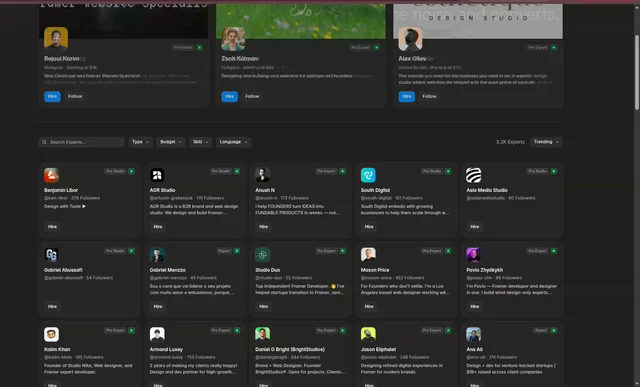Open AGR Studio's logo icon
The height and width of the screenshot is (387, 640).
pyautogui.click(x=157, y=175)
